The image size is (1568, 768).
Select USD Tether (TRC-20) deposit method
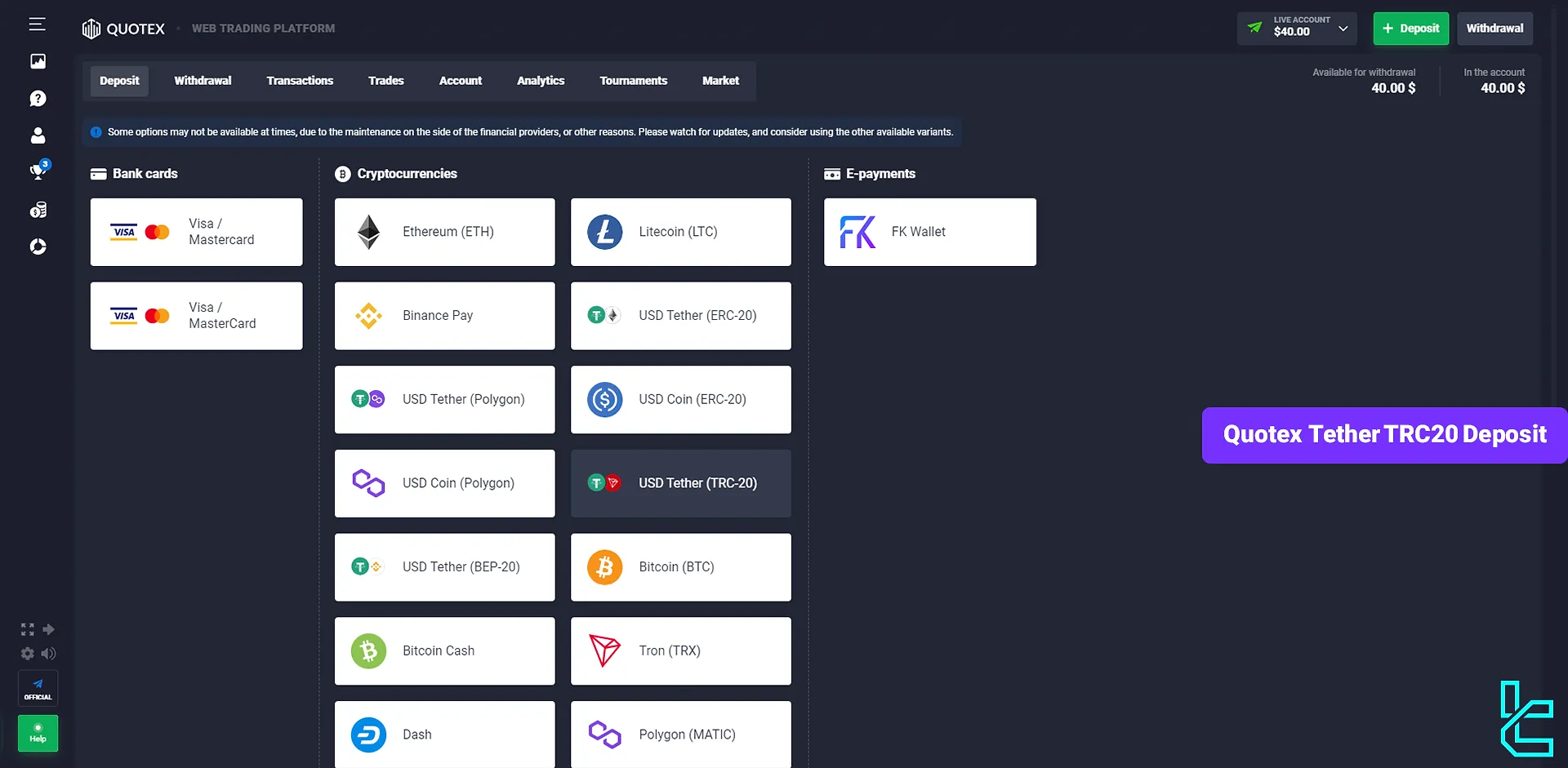click(x=681, y=483)
